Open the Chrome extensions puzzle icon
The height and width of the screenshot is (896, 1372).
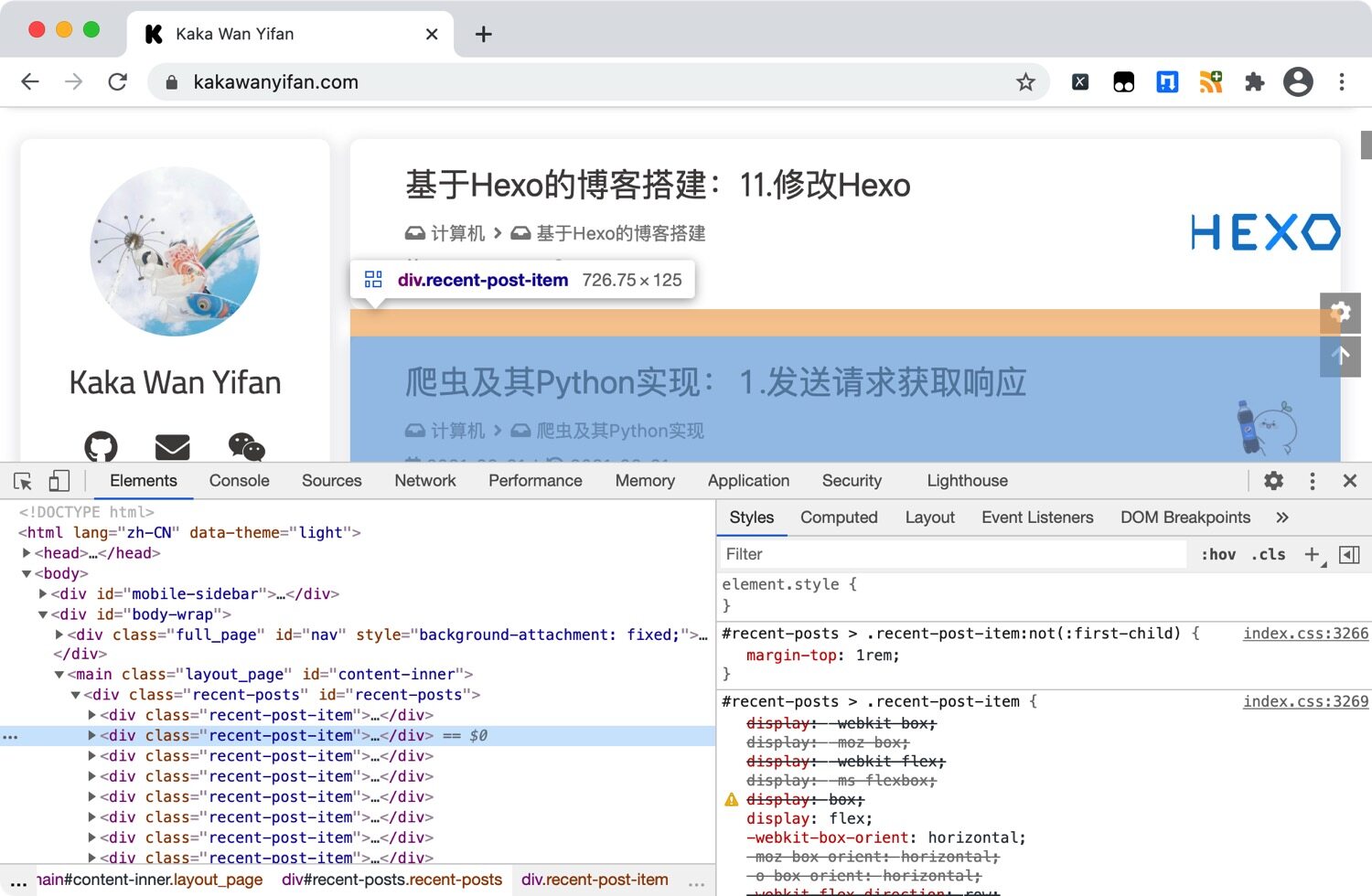[1254, 82]
